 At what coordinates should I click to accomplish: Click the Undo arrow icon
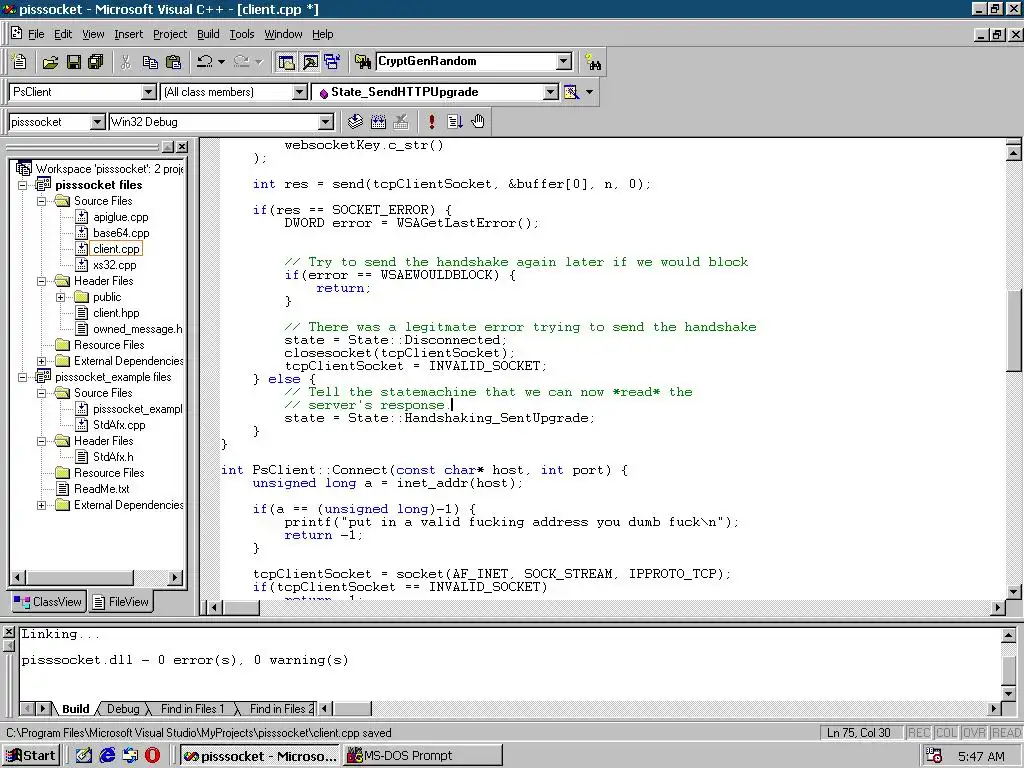(205, 62)
